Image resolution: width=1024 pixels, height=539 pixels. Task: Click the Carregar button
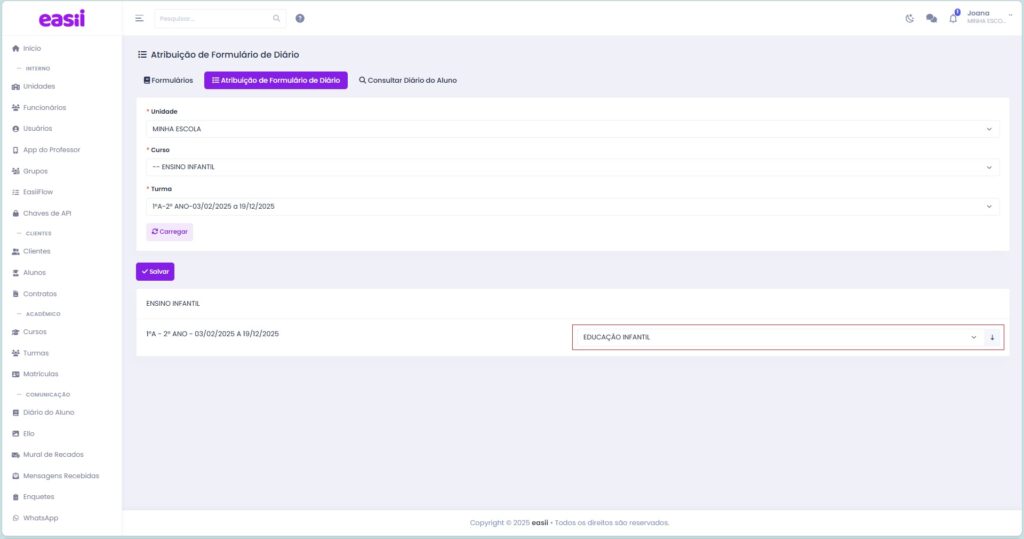coord(169,231)
